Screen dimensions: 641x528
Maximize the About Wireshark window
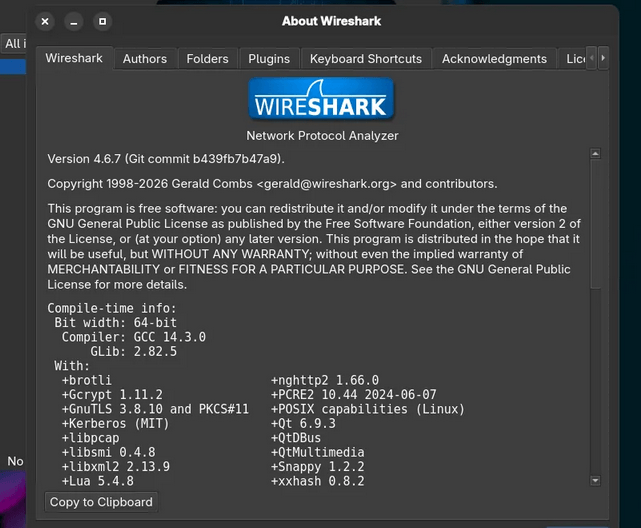click(x=103, y=21)
